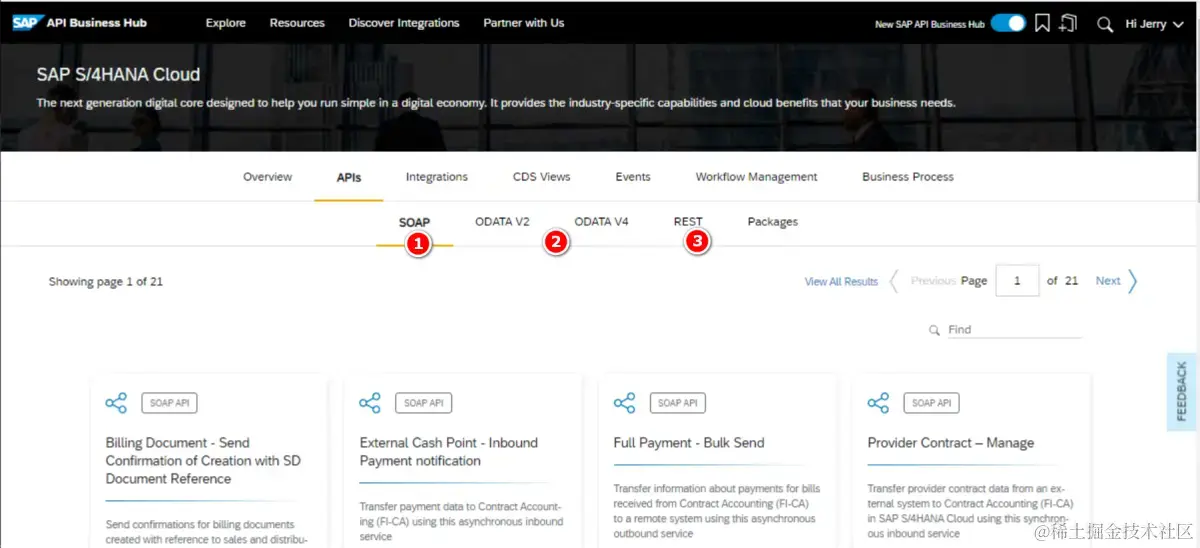Click the Find magnifier icon

[x=934, y=330]
